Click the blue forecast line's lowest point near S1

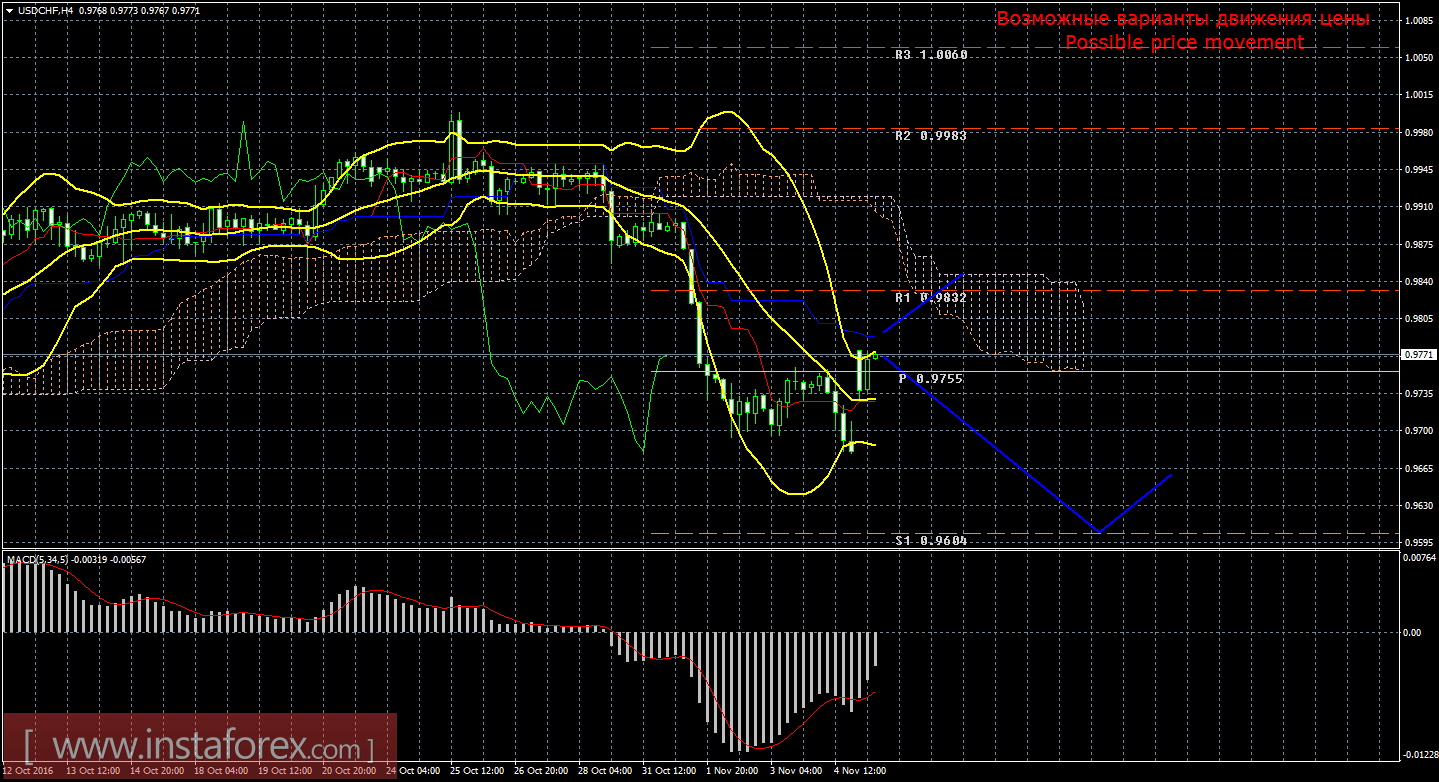pyautogui.click(x=1099, y=532)
